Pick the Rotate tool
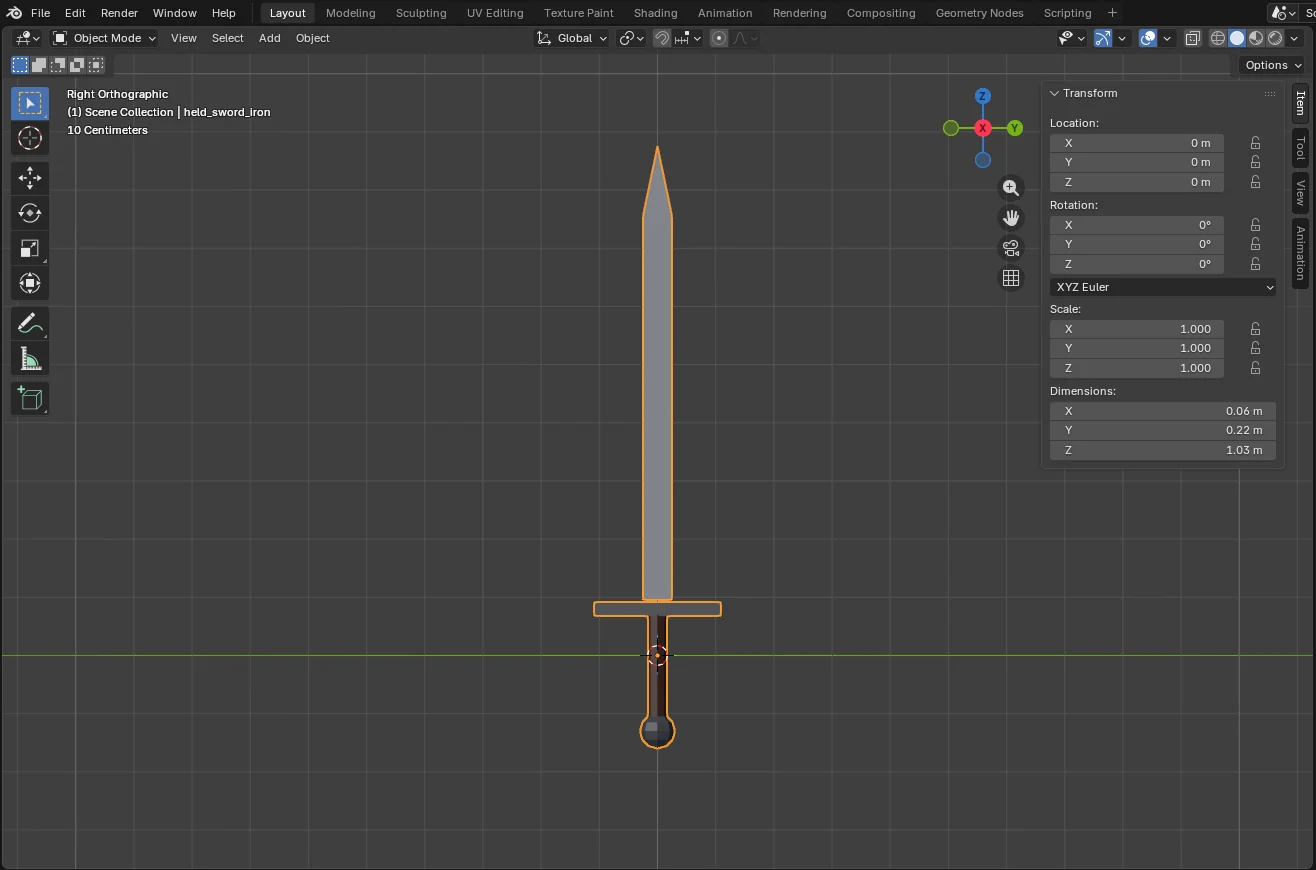Viewport: 1316px width, 870px height. click(30, 213)
